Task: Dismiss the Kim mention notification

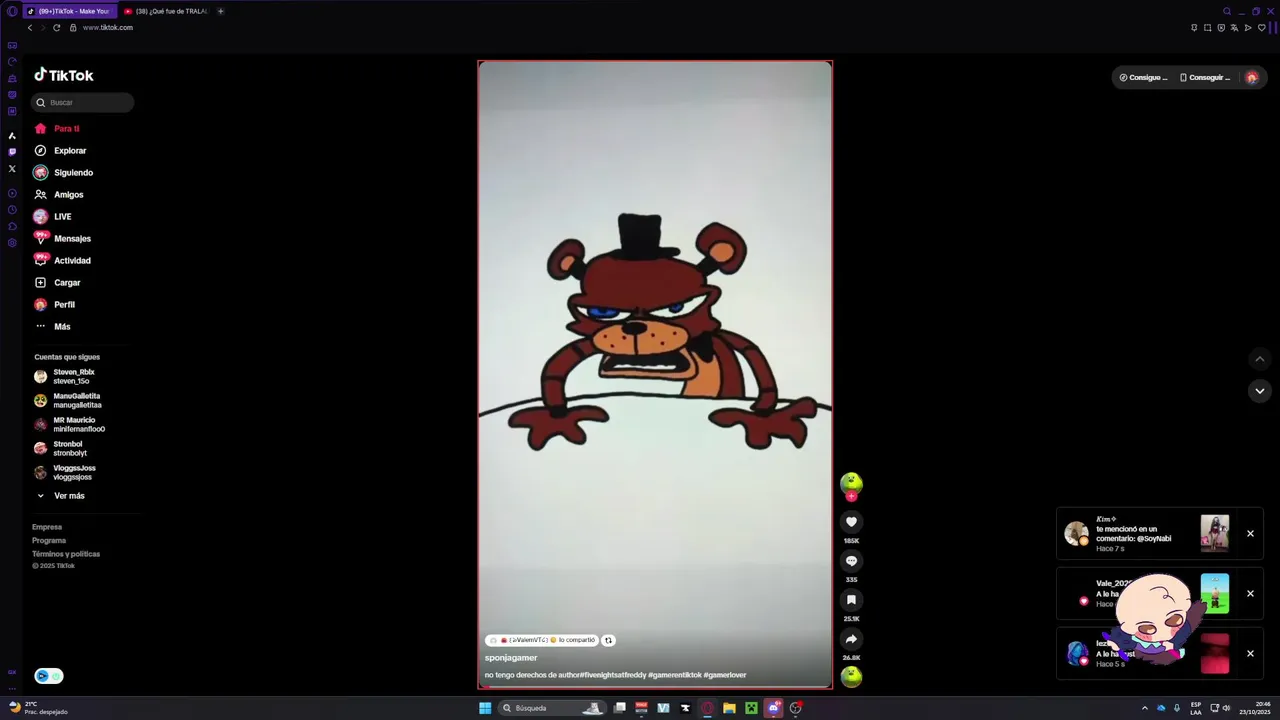Action: pos(1250,534)
